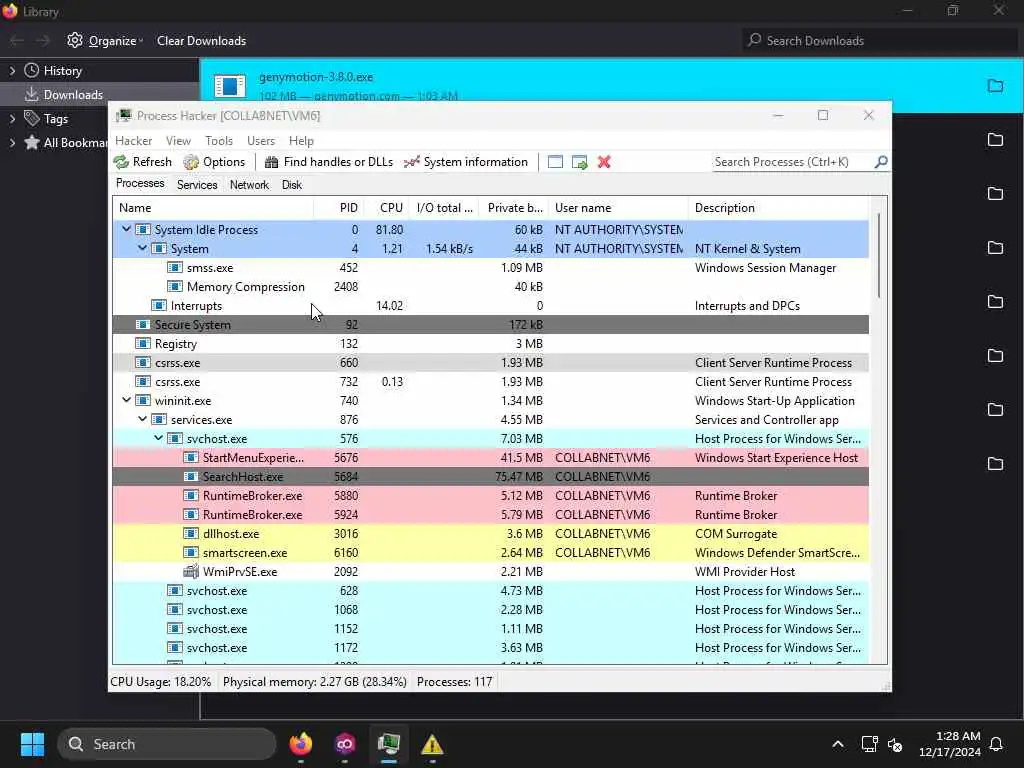Sort by the CPU column header
The height and width of the screenshot is (768, 1024).
(x=387, y=208)
